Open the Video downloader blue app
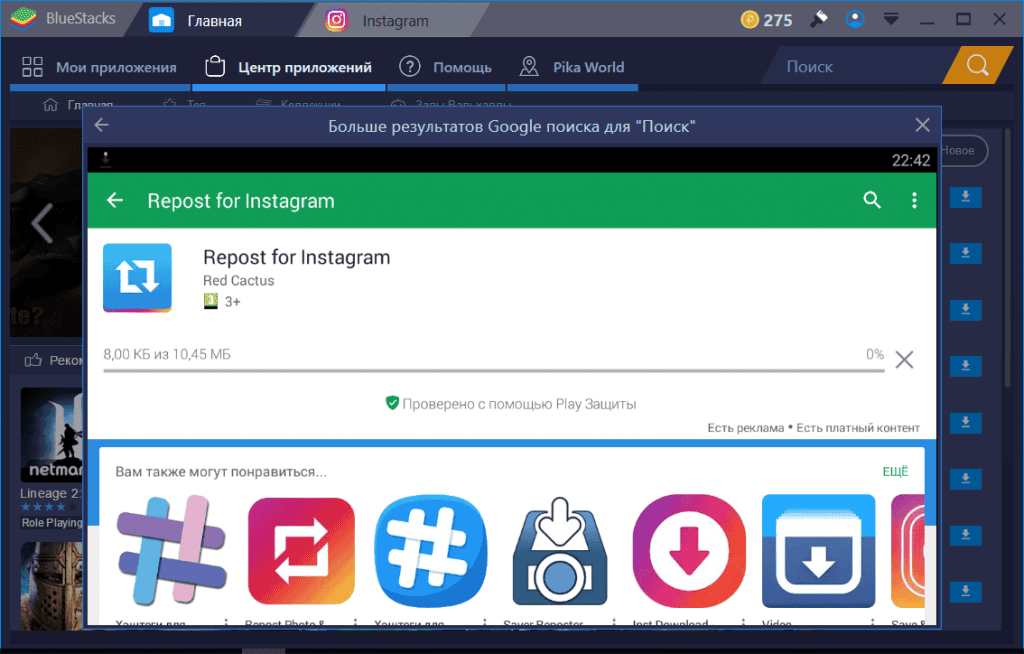This screenshot has width=1024, height=654. [x=818, y=550]
